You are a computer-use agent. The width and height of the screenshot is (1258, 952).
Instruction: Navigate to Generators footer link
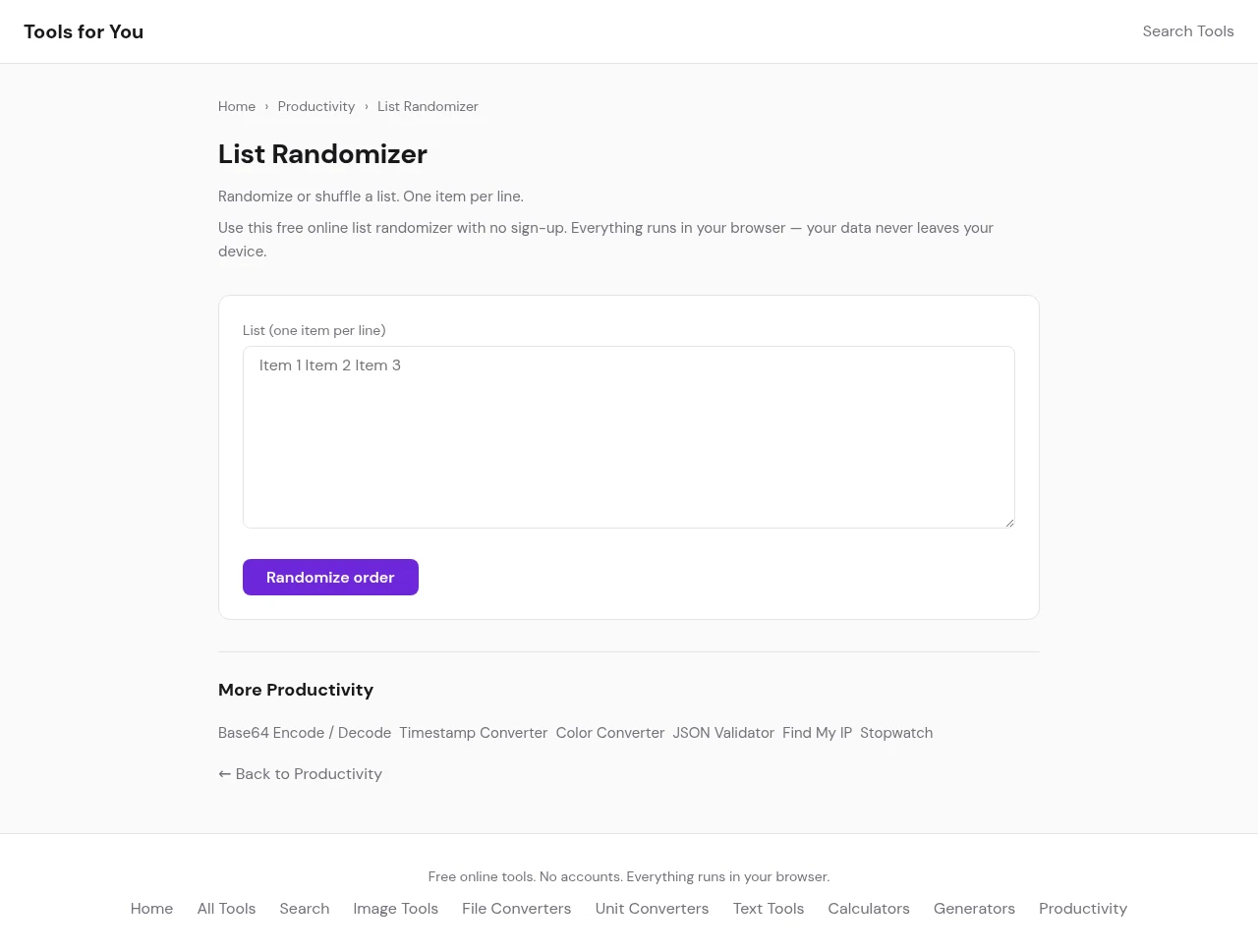pos(974,909)
